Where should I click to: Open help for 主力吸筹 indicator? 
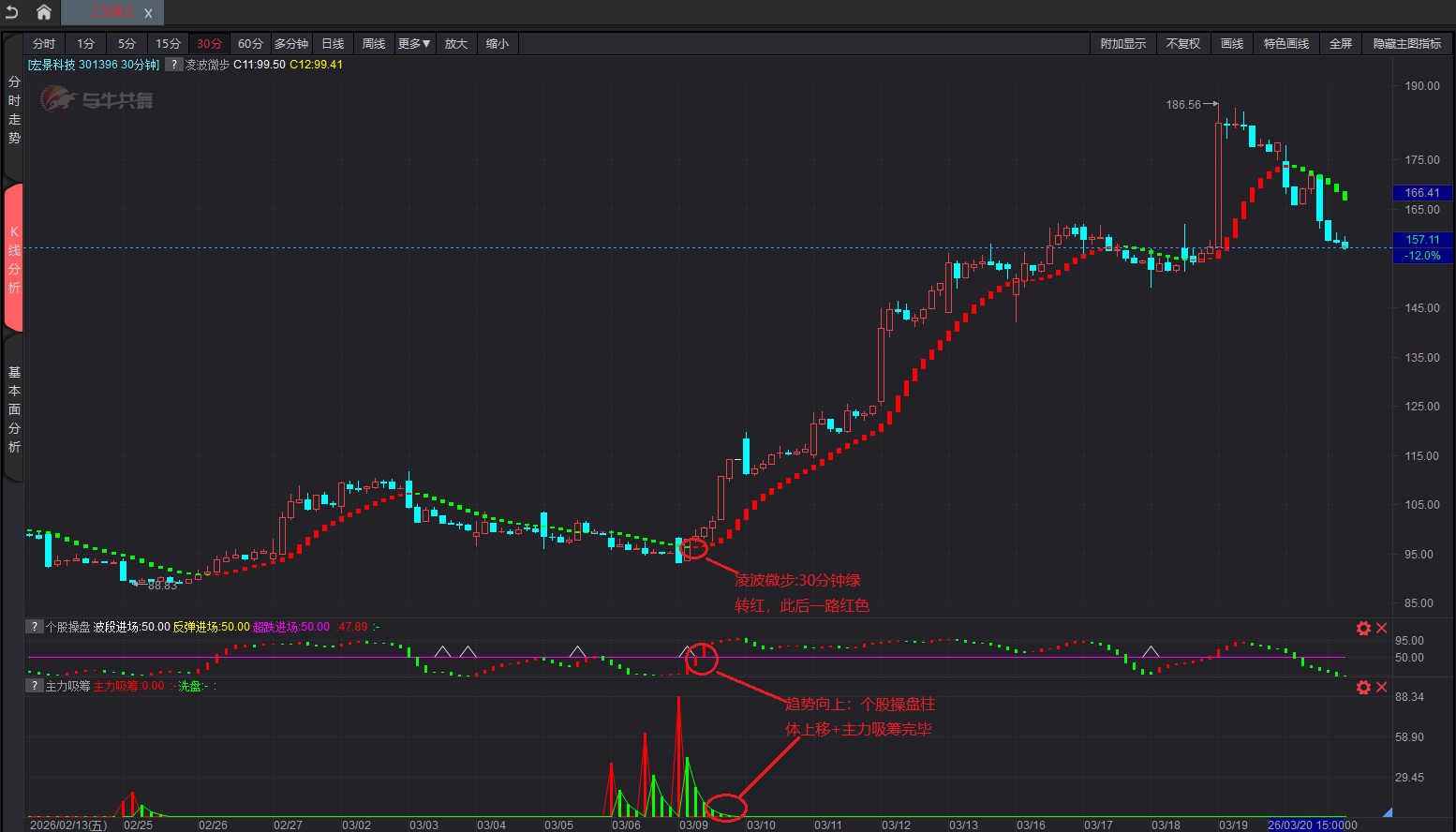coord(35,686)
